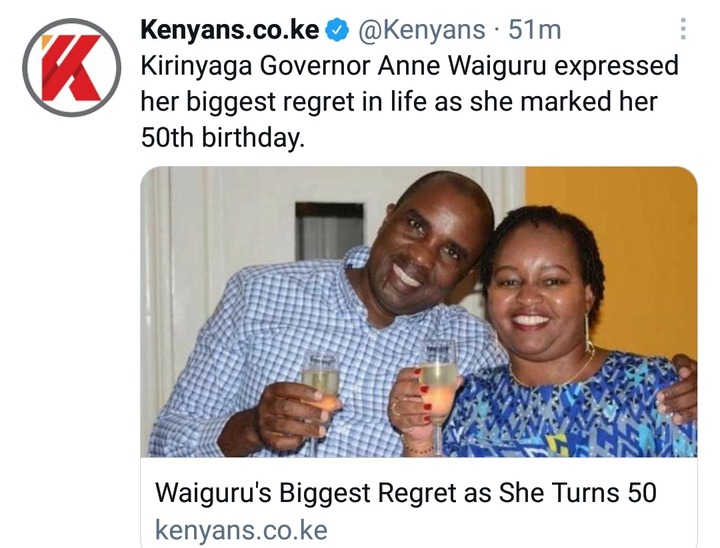Open headline Waiguru's Biggest Regret as She Turns 50
Screen dimensions: 720x548
[405, 493]
